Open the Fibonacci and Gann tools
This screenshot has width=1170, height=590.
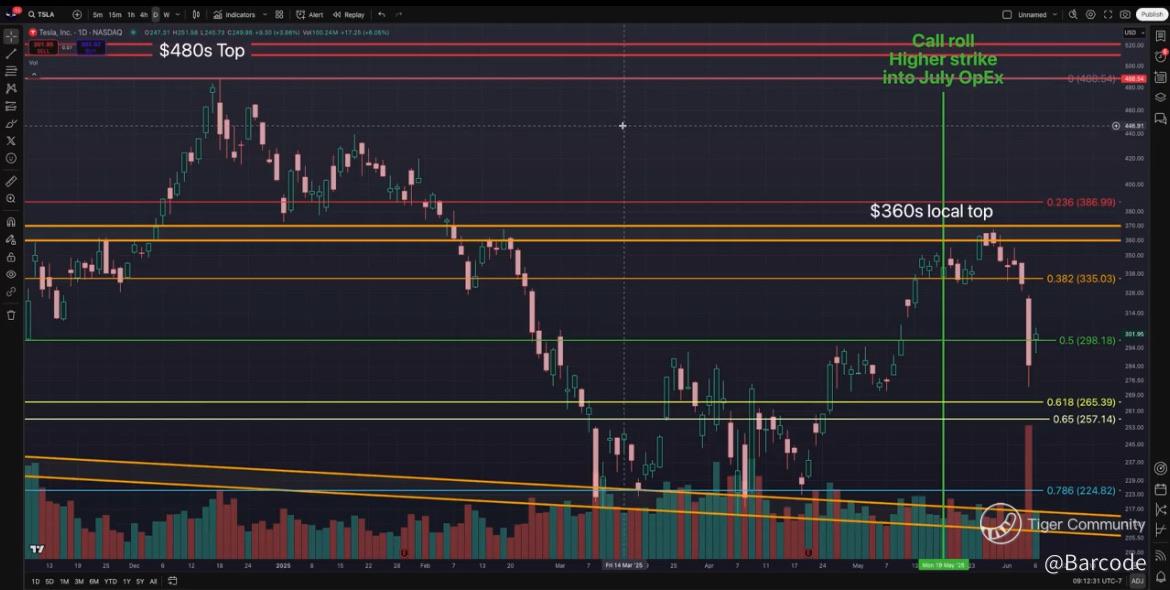[10, 71]
